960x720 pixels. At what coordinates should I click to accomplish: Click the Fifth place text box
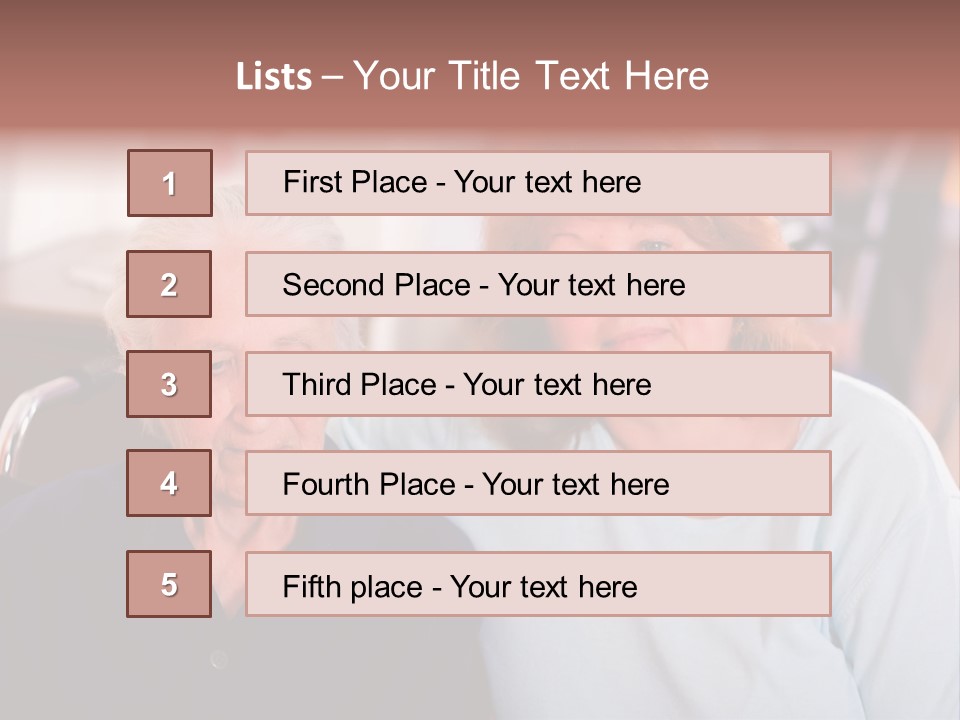click(x=538, y=584)
